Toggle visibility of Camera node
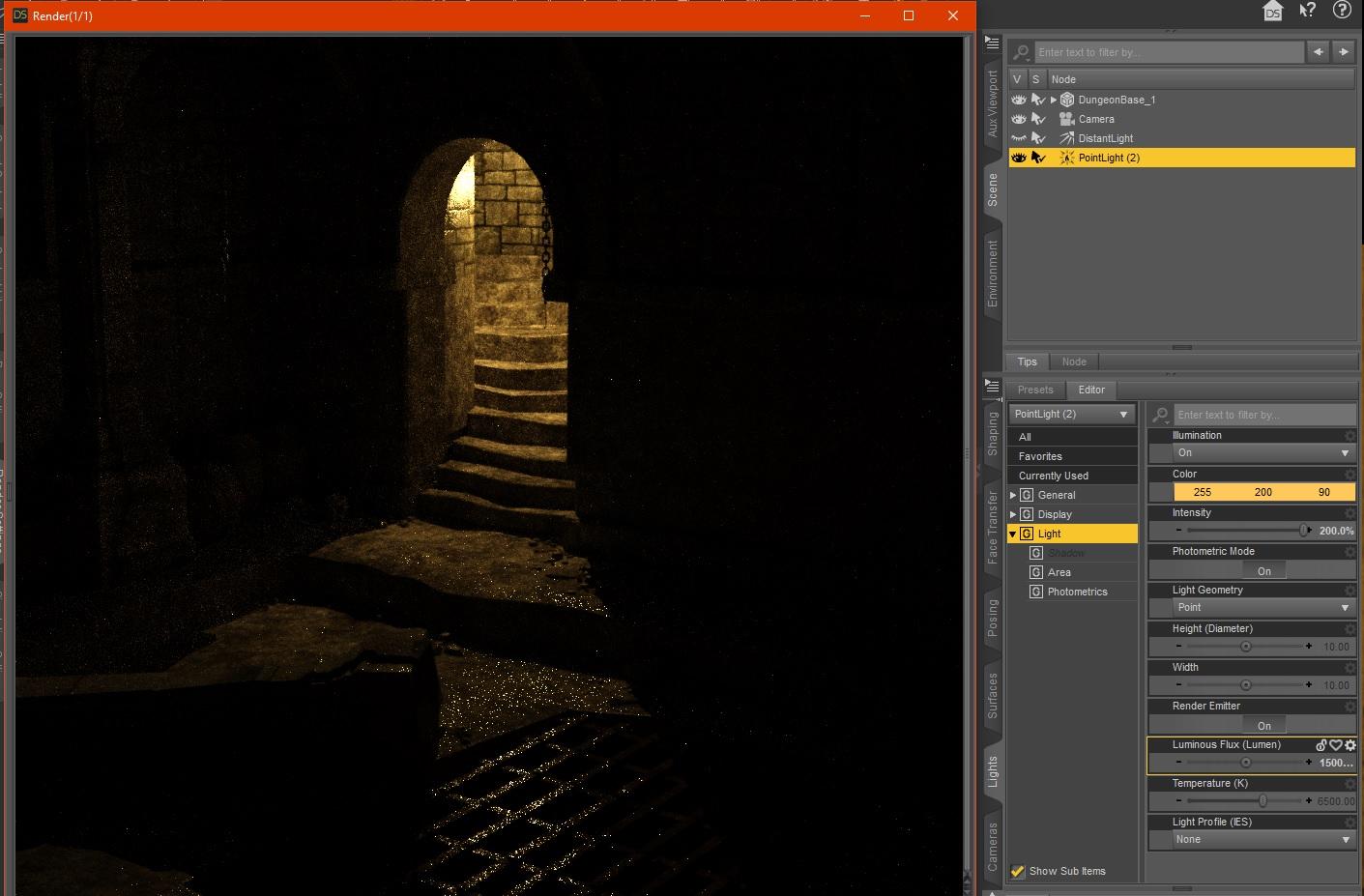1364x896 pixels. click(x=1019, y=119)
